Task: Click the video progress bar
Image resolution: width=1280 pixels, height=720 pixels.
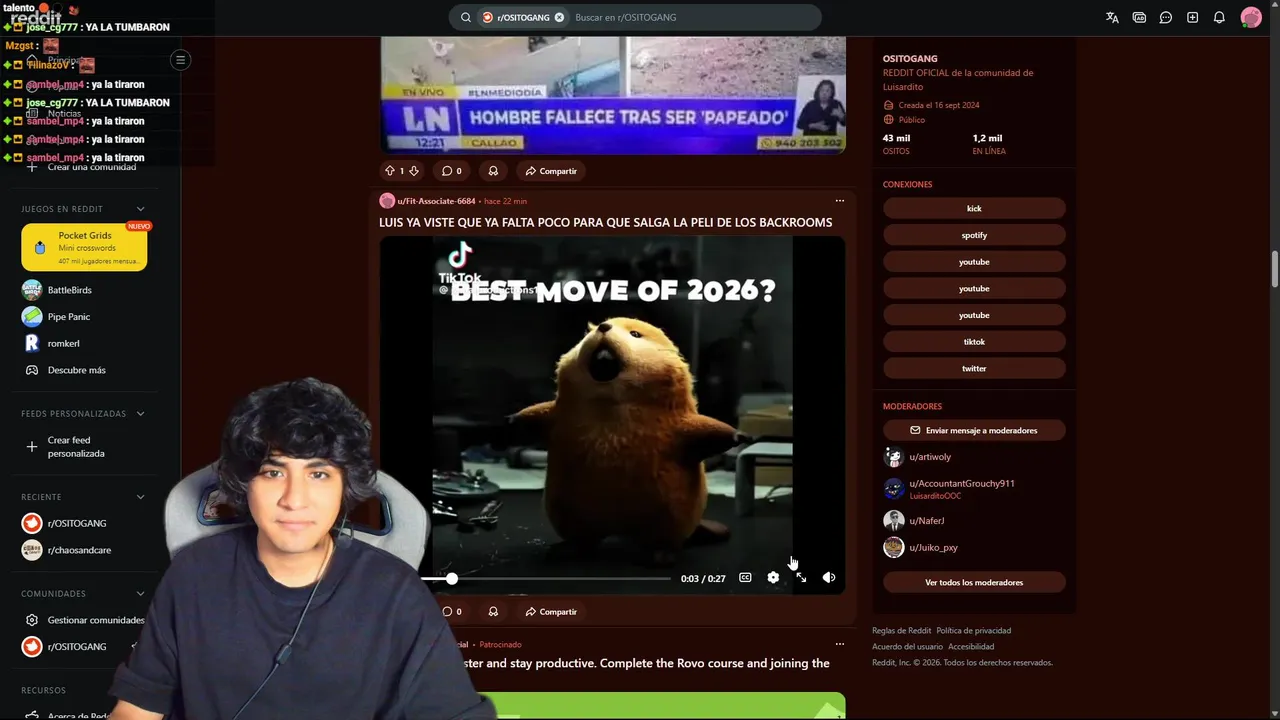Action: pyautogui.click(x=545, y=578)
